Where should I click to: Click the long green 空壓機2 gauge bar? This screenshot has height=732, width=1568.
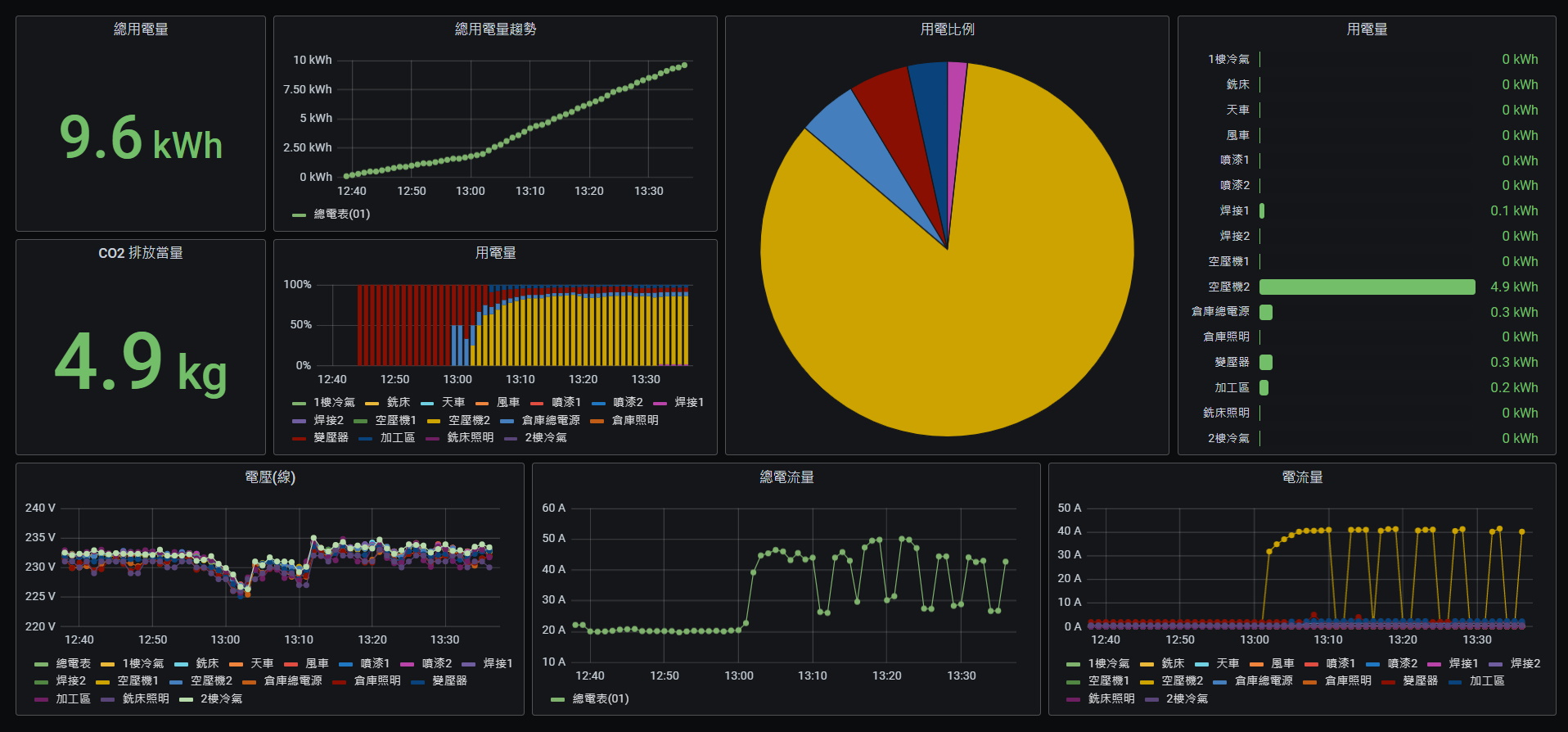(x=1367, y=287)
